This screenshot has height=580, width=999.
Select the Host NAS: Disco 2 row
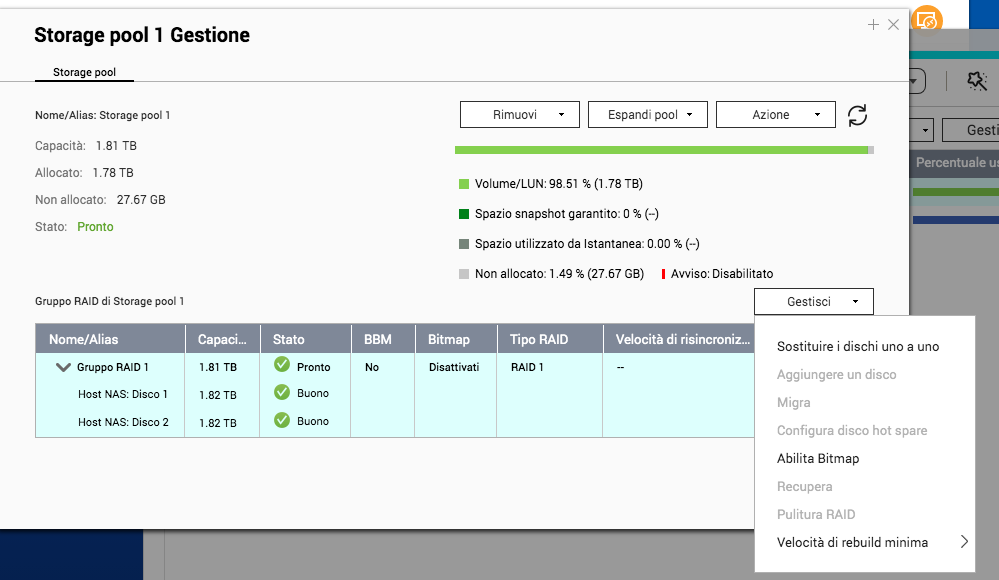coord(123,422)
